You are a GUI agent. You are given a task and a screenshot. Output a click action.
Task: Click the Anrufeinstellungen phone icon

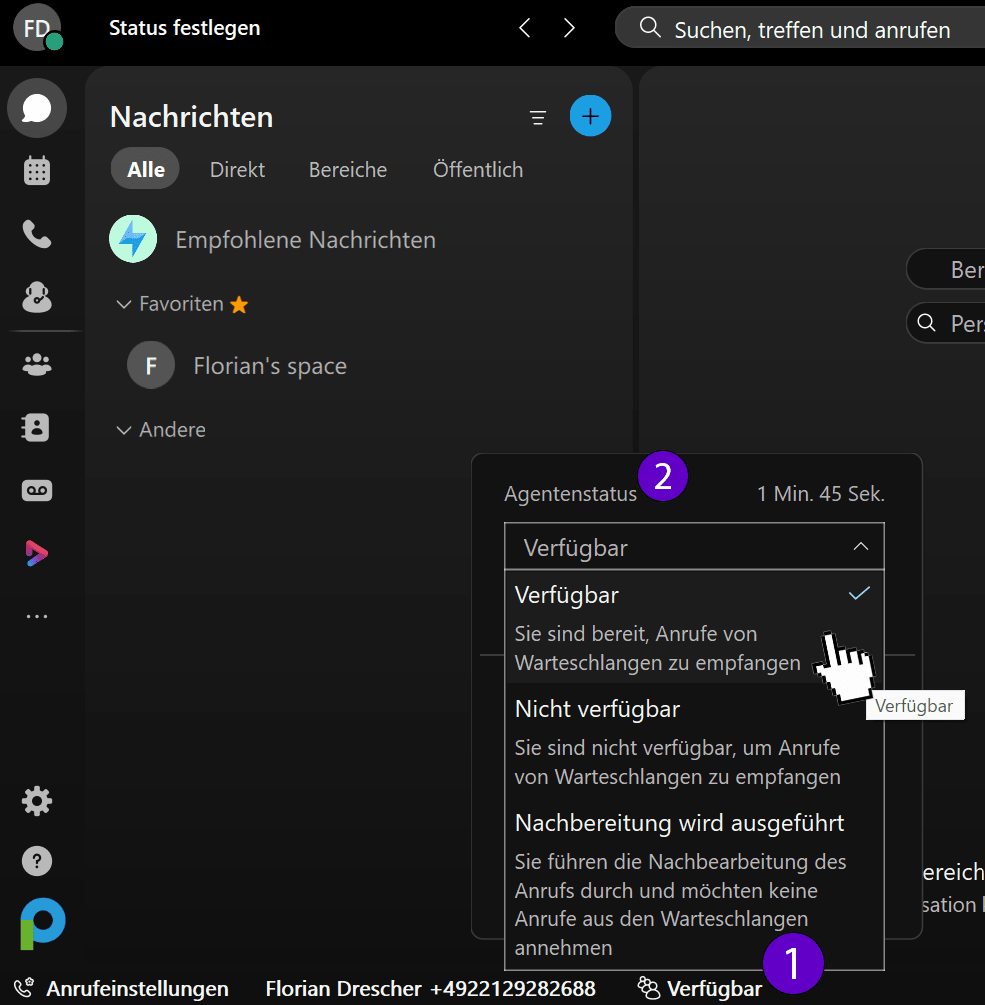pos(24,988)
